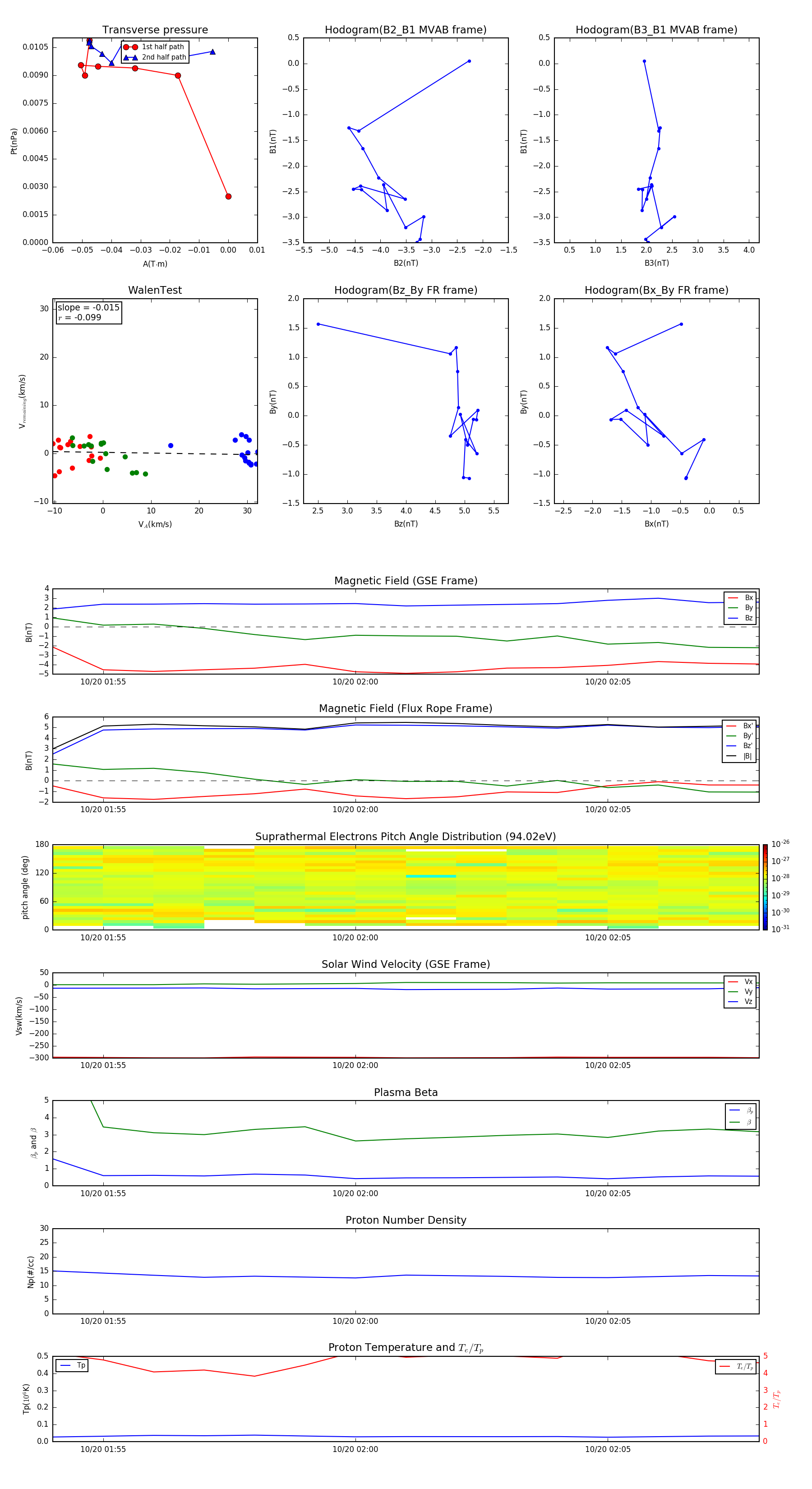Viewport: 812px width, 1489px height.
Task: Click the top-right point in B2_B1 hodogram
Action: [x=469, y=61]
